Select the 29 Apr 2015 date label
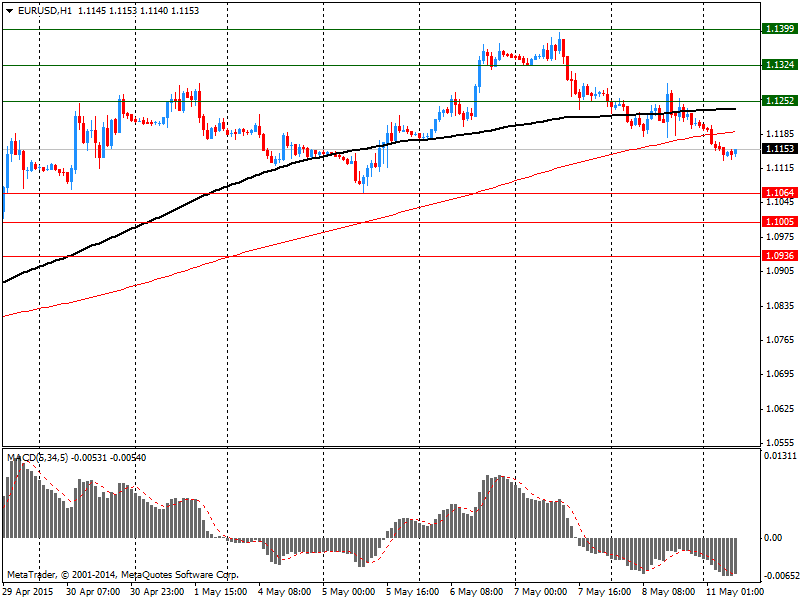The height and width of the screenshot is (600, 800). 28,592
